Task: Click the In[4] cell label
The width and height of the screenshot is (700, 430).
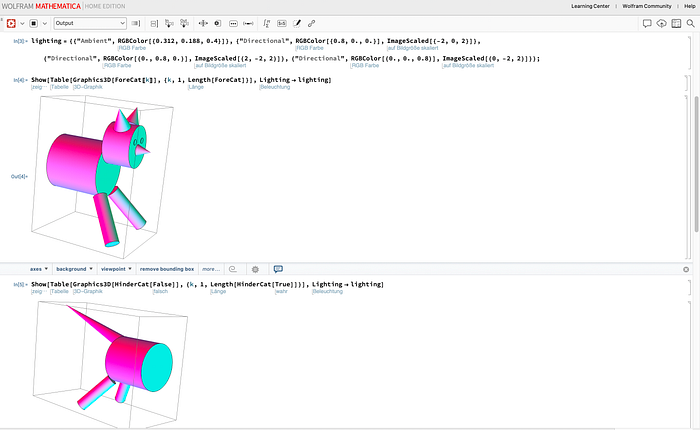Action: tap(20, 80)
